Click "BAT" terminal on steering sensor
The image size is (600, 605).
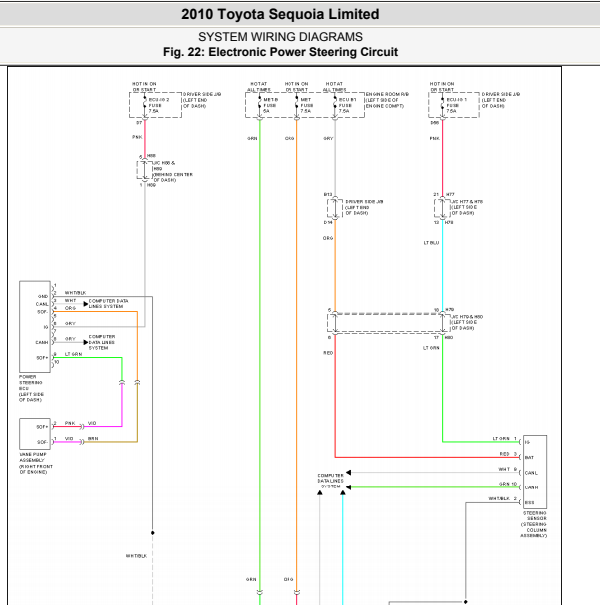[x=529, y=457]
